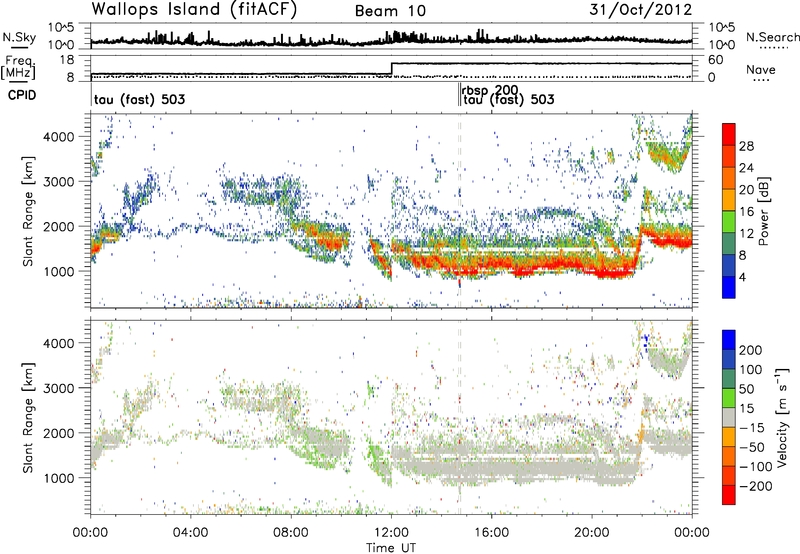800x554 pixels.
Task: Select '12' on the Power colorbar
Action: [x=746, y=234]
